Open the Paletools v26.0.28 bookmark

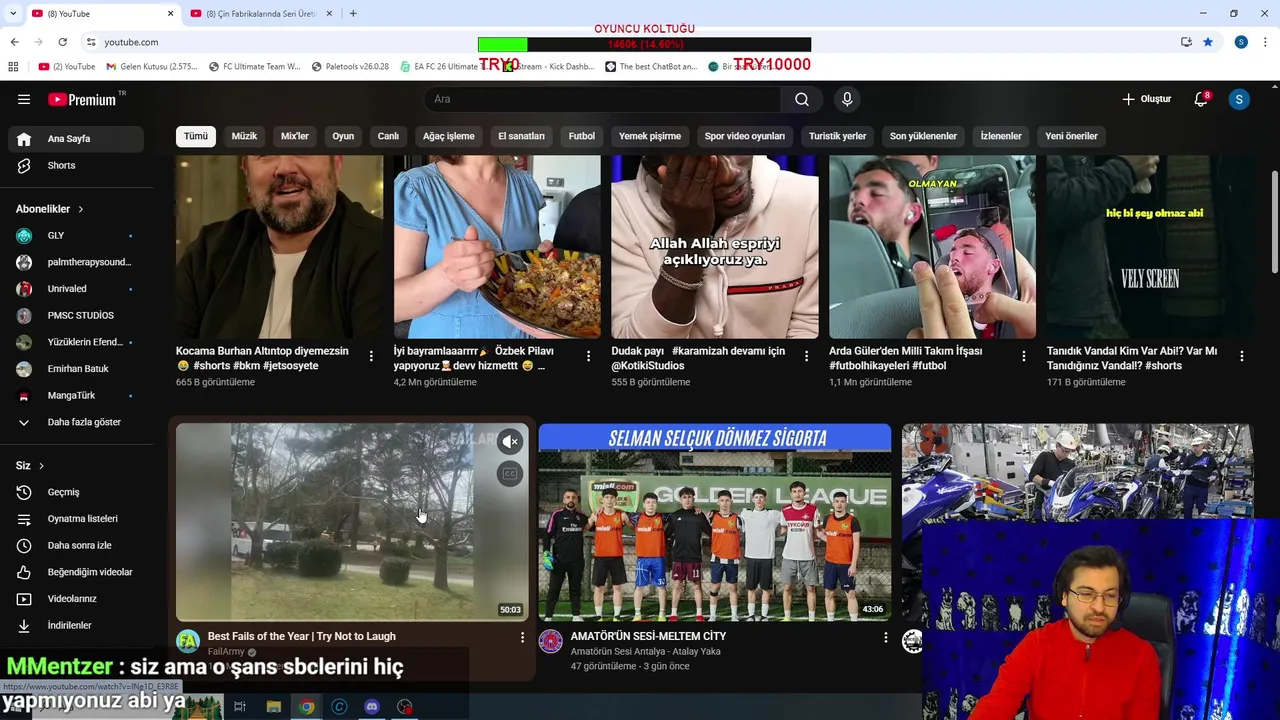tap(350, 67)
